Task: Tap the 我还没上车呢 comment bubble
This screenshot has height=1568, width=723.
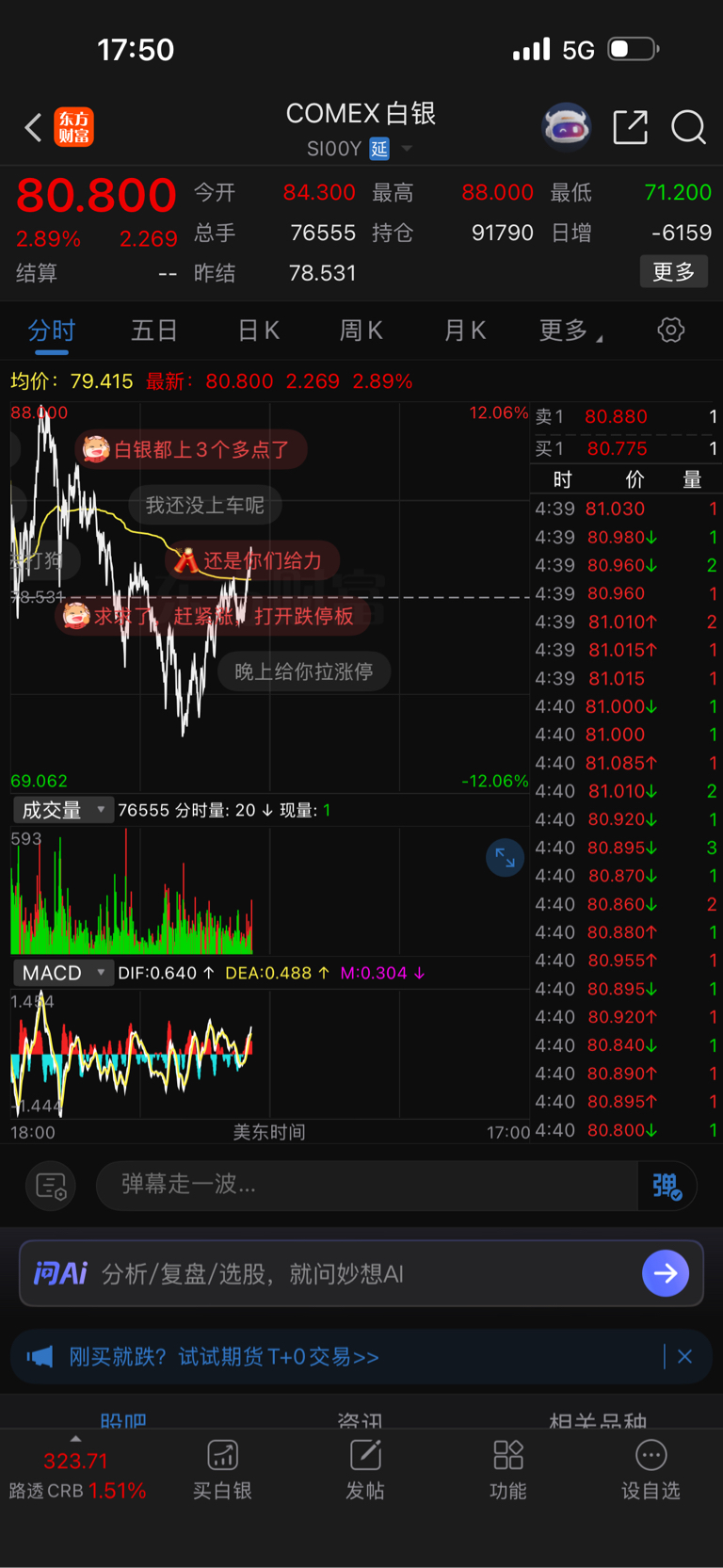Action: pos(205,506)
